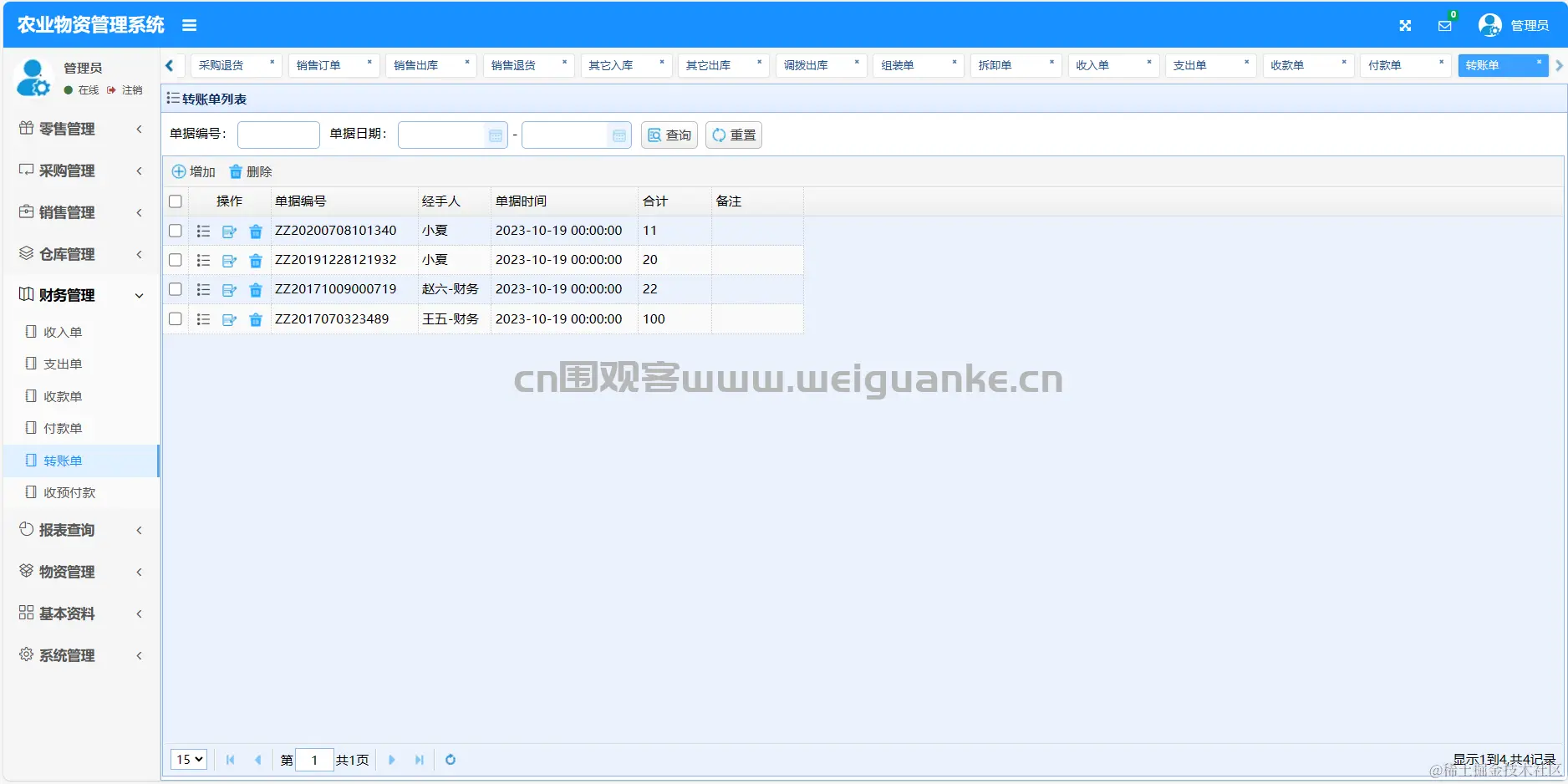This screenshot has height=784, width=1568.
Task: Click 查询 search button
Action: tap(669, 135)
